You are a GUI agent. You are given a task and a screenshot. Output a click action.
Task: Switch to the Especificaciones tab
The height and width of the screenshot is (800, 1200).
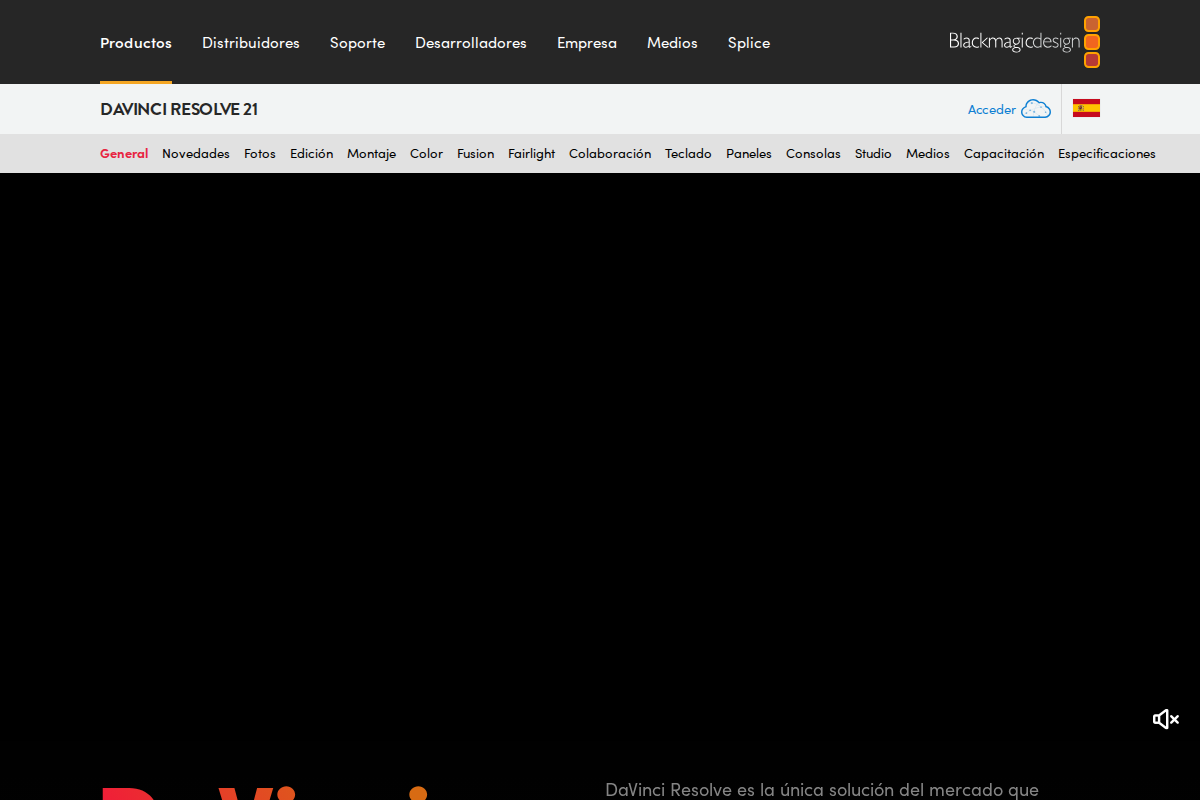click(x=1107, y=154)
